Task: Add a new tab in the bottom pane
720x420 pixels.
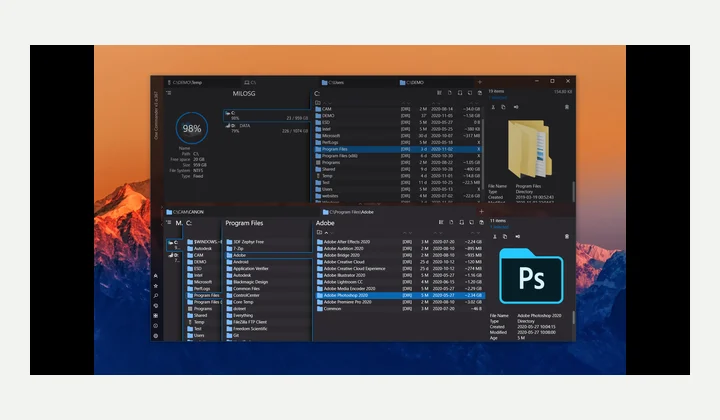Action: click(x=481, y=212)
